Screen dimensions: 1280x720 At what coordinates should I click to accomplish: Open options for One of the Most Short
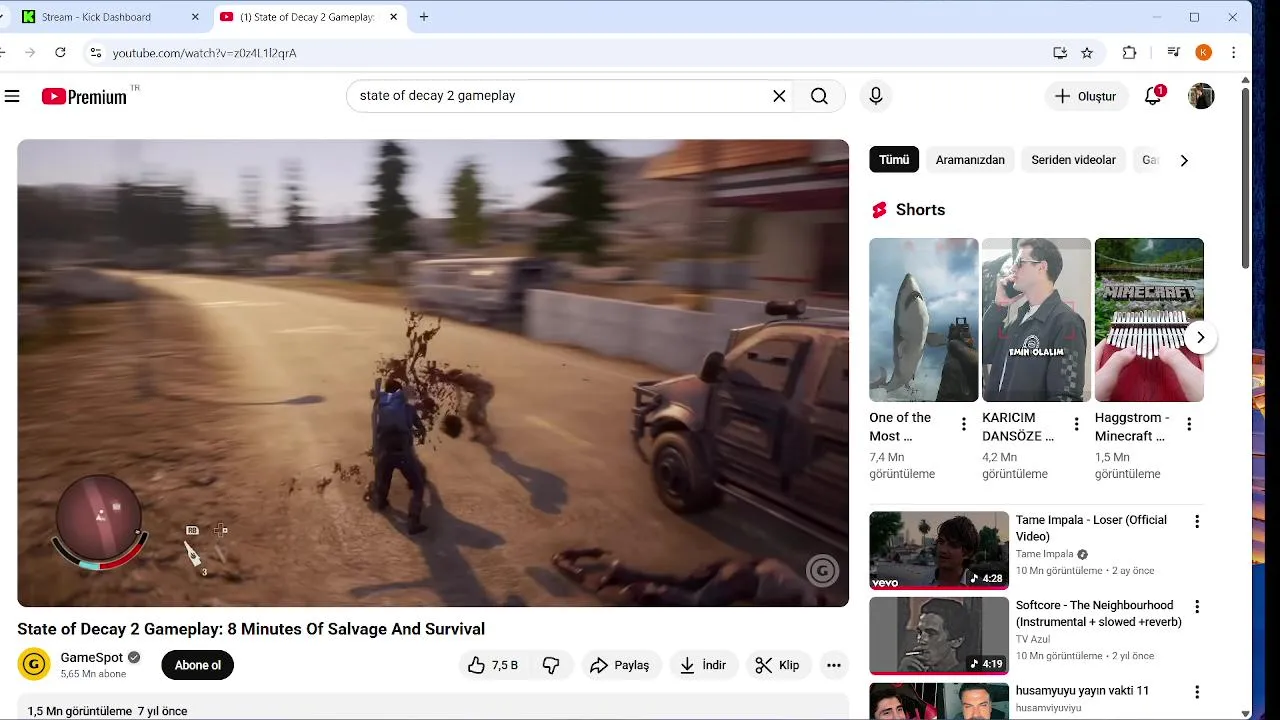[x=964, y=424]
